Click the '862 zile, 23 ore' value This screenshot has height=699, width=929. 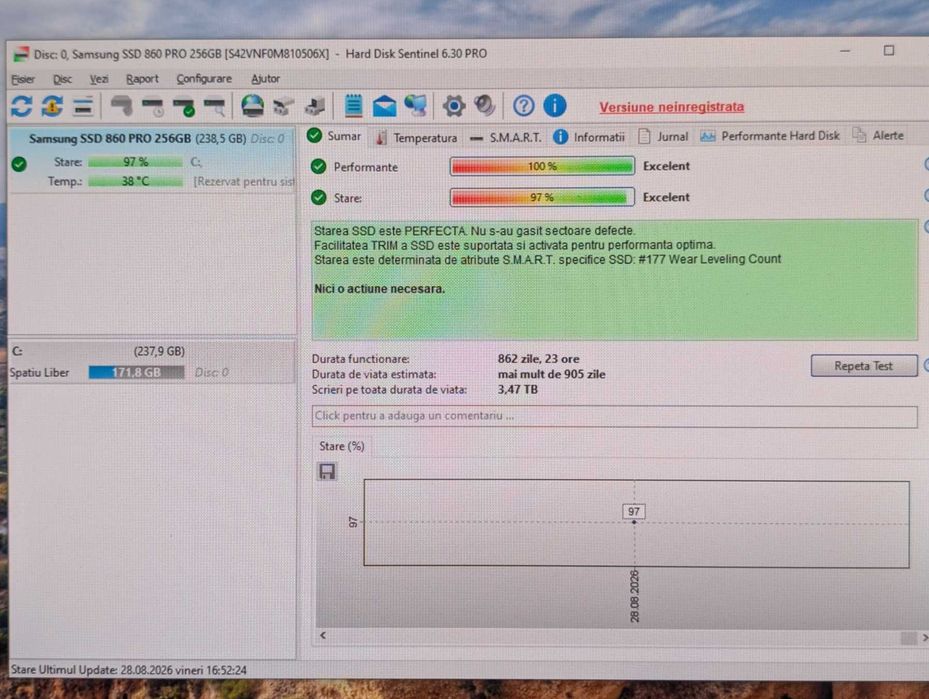coord(539,359)
